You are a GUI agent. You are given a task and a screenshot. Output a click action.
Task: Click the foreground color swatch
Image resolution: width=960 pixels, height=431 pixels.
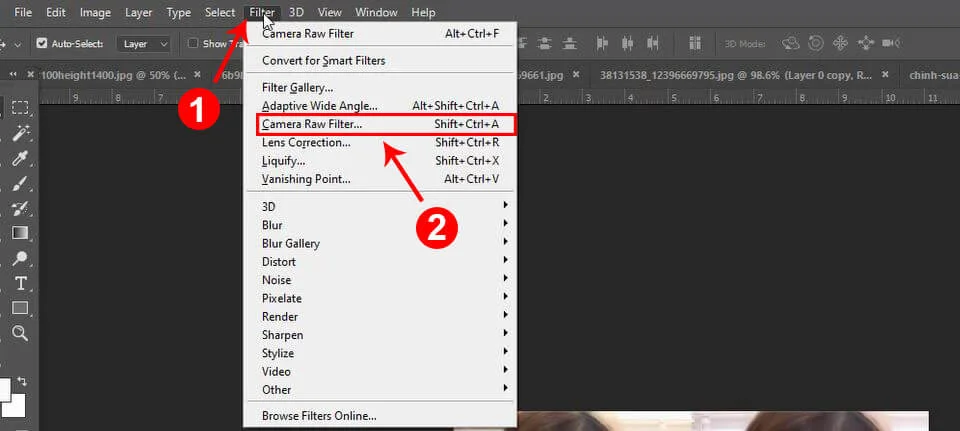click(x=5, y=389)
